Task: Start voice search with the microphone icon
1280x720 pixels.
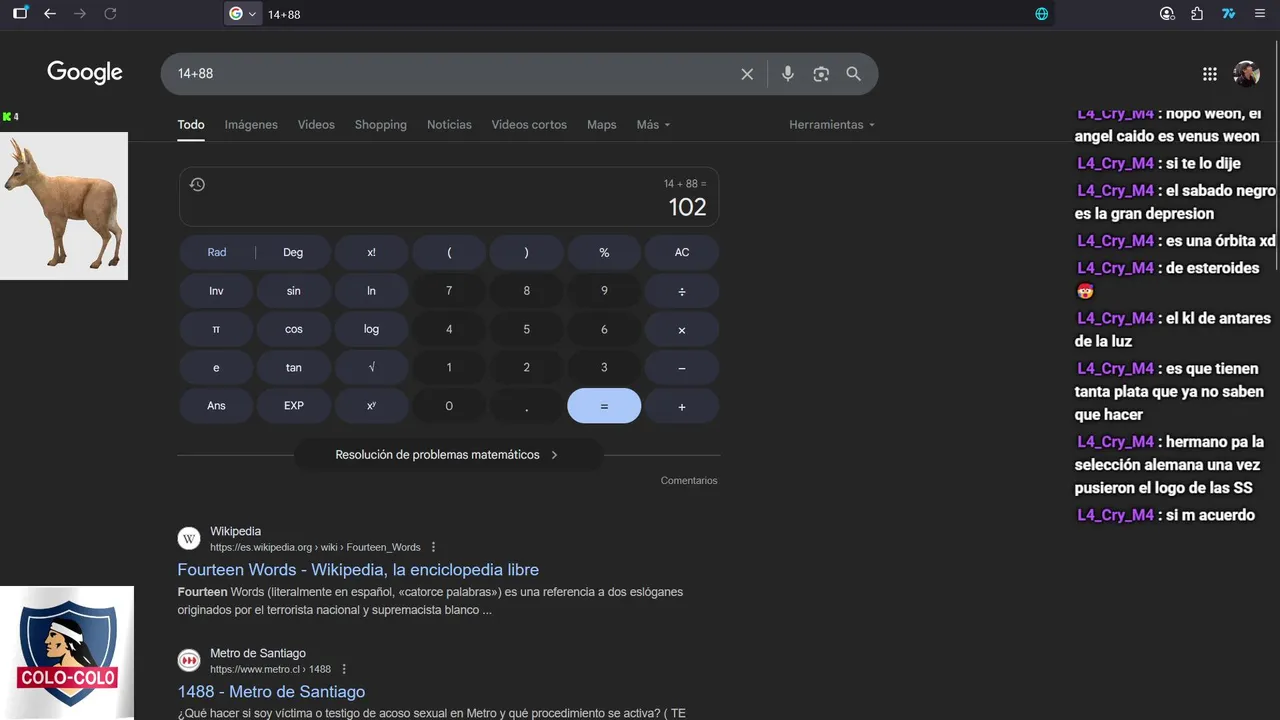Action: 788,74
